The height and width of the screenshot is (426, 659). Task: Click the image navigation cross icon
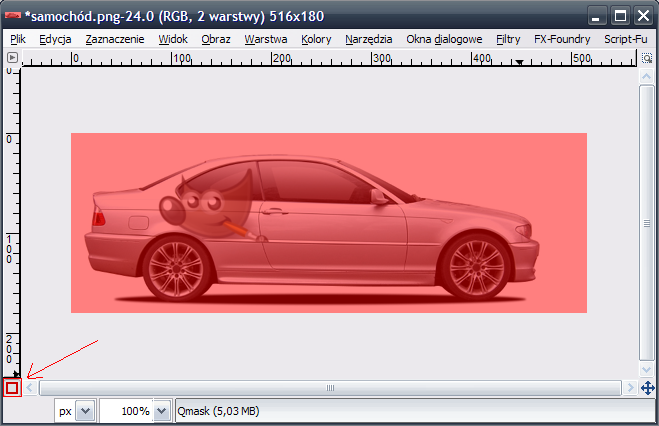click(647, 387)
